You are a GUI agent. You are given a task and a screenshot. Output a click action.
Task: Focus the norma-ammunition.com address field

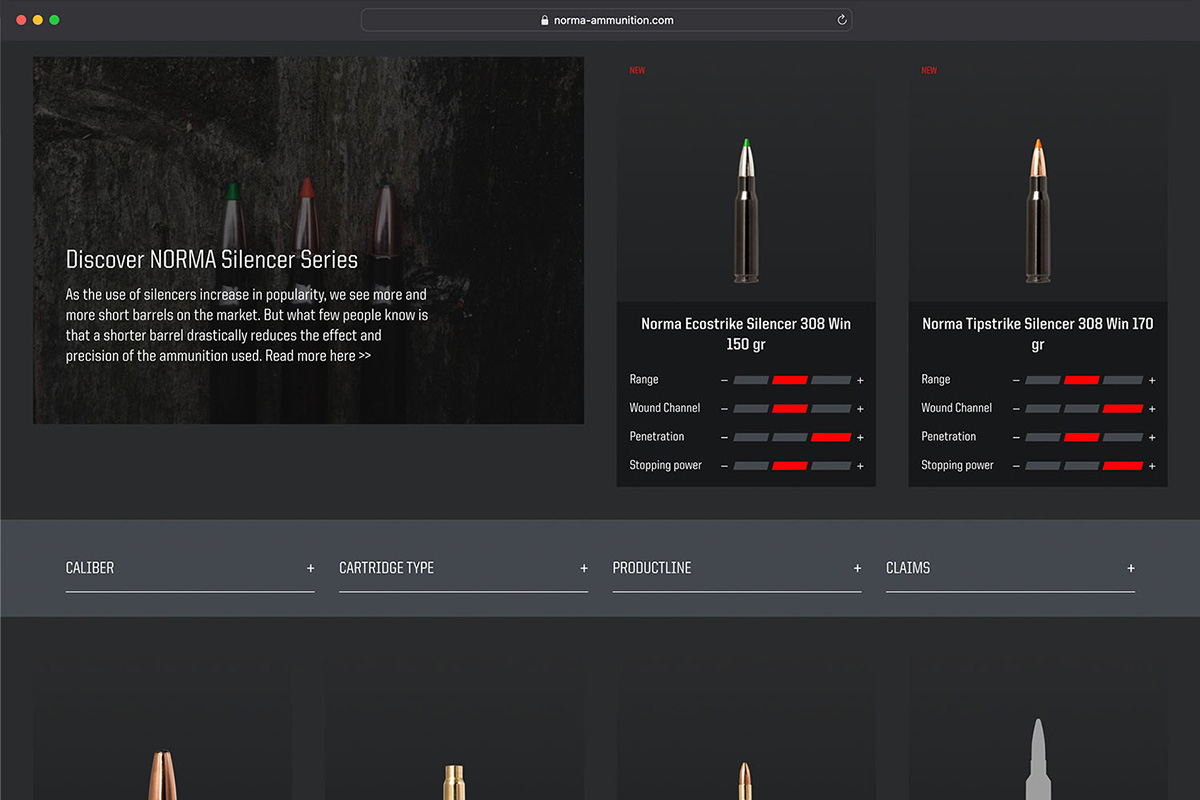pos(606,20)
